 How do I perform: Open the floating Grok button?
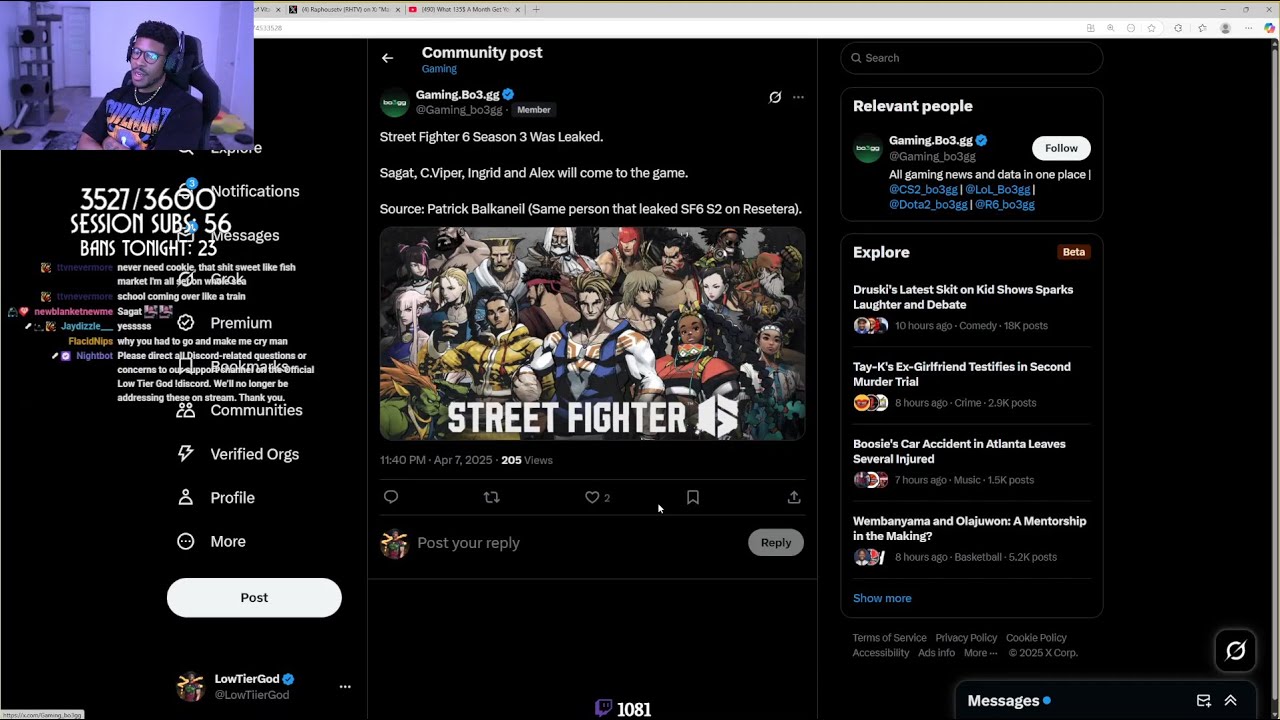click(x=1236, y=652)
